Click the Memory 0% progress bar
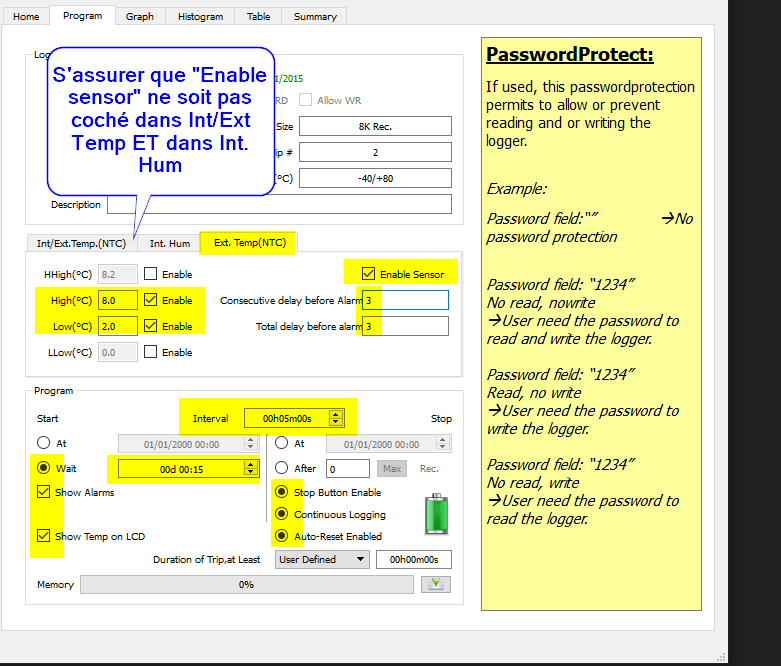Image resolution: width=781 pixels, height=666 pixels. [247, 584]
